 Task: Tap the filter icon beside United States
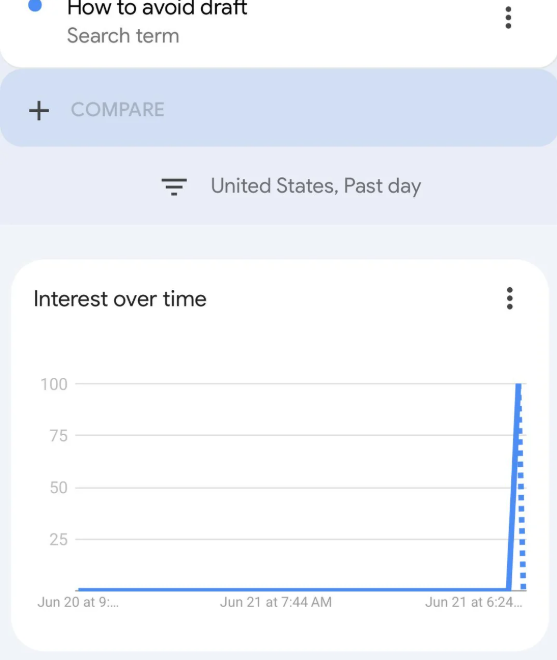click(x=174, y=186)
